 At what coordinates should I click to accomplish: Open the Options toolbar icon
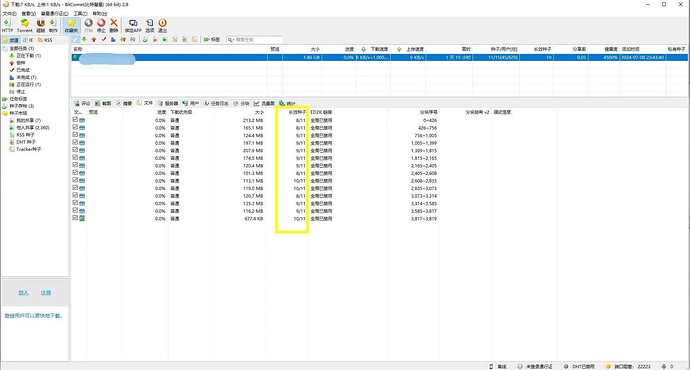point(150,26)
